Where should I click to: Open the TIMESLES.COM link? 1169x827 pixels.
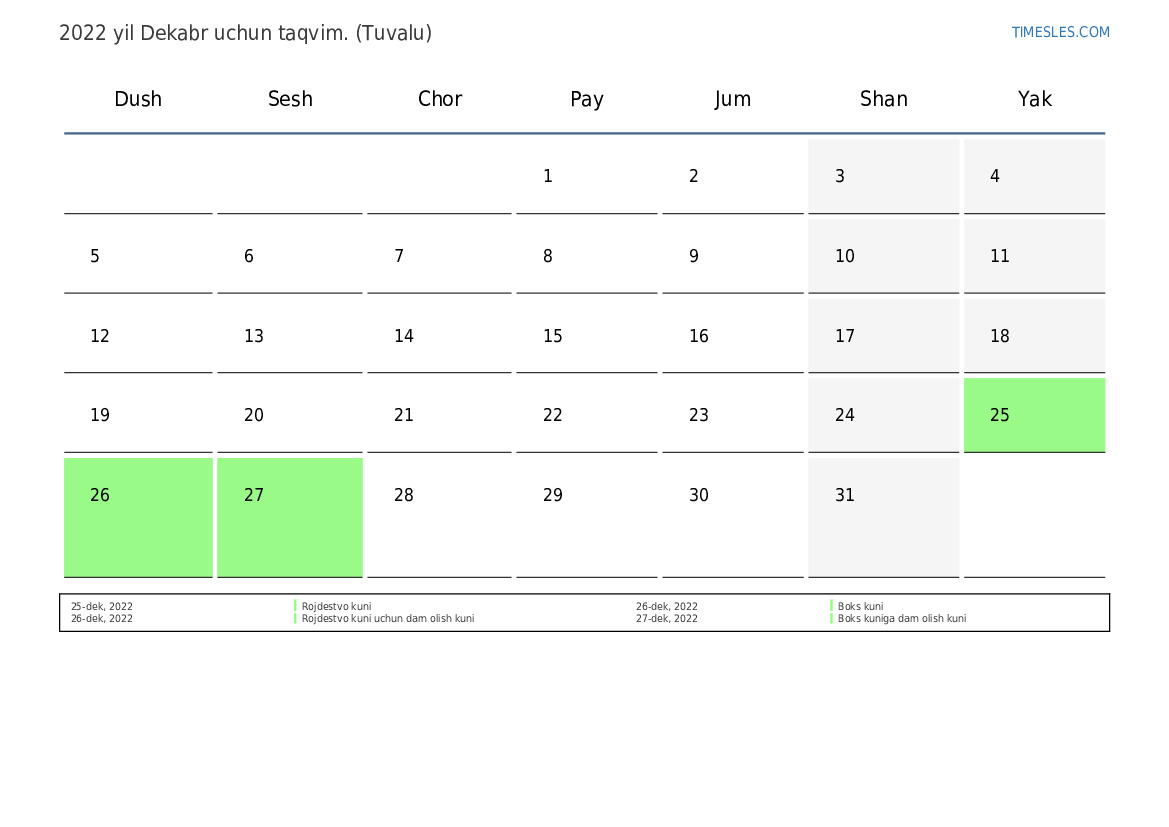click(1060, 32)
